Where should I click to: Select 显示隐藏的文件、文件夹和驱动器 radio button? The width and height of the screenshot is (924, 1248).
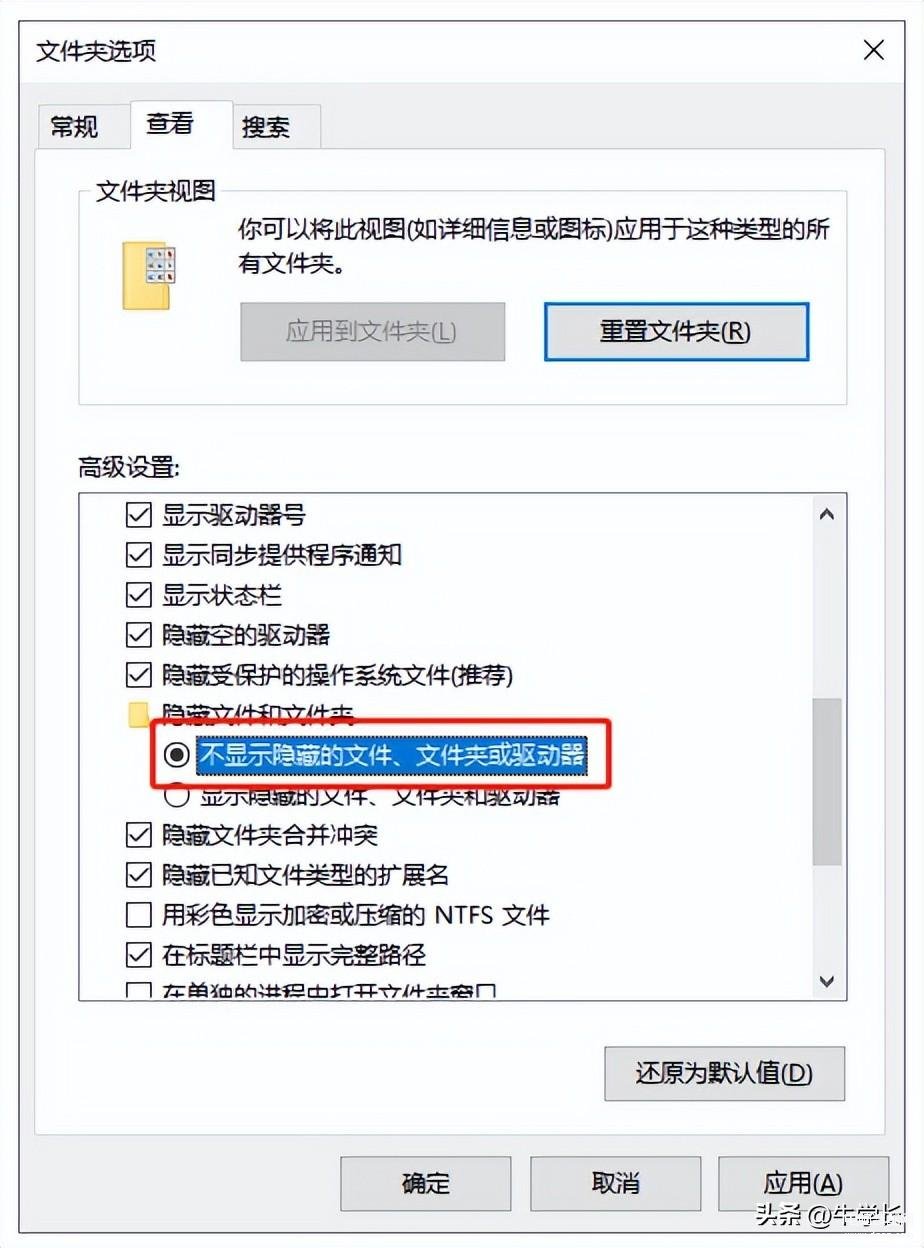tap(177, 795)
